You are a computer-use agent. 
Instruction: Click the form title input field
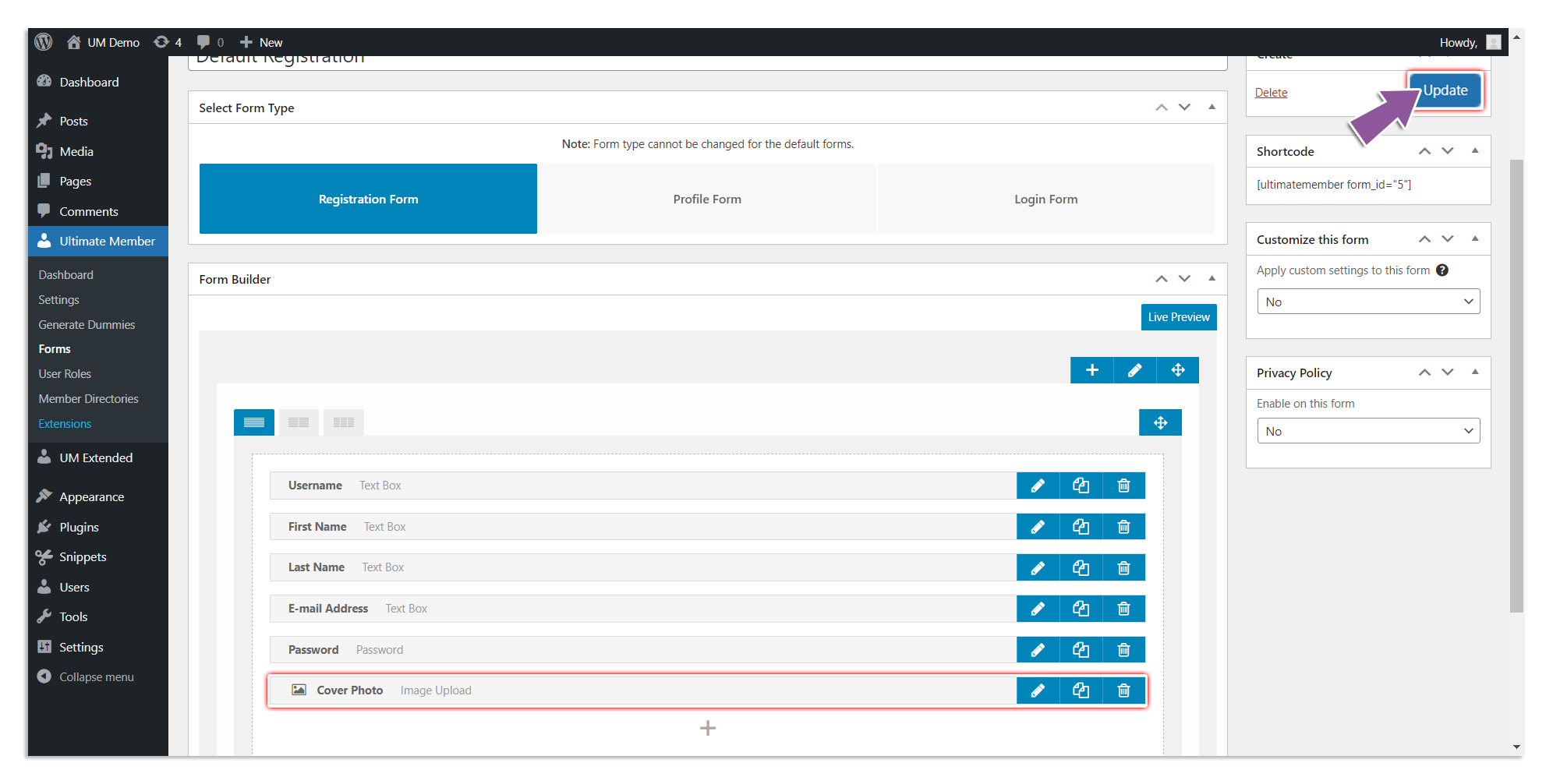click(707, 62)
